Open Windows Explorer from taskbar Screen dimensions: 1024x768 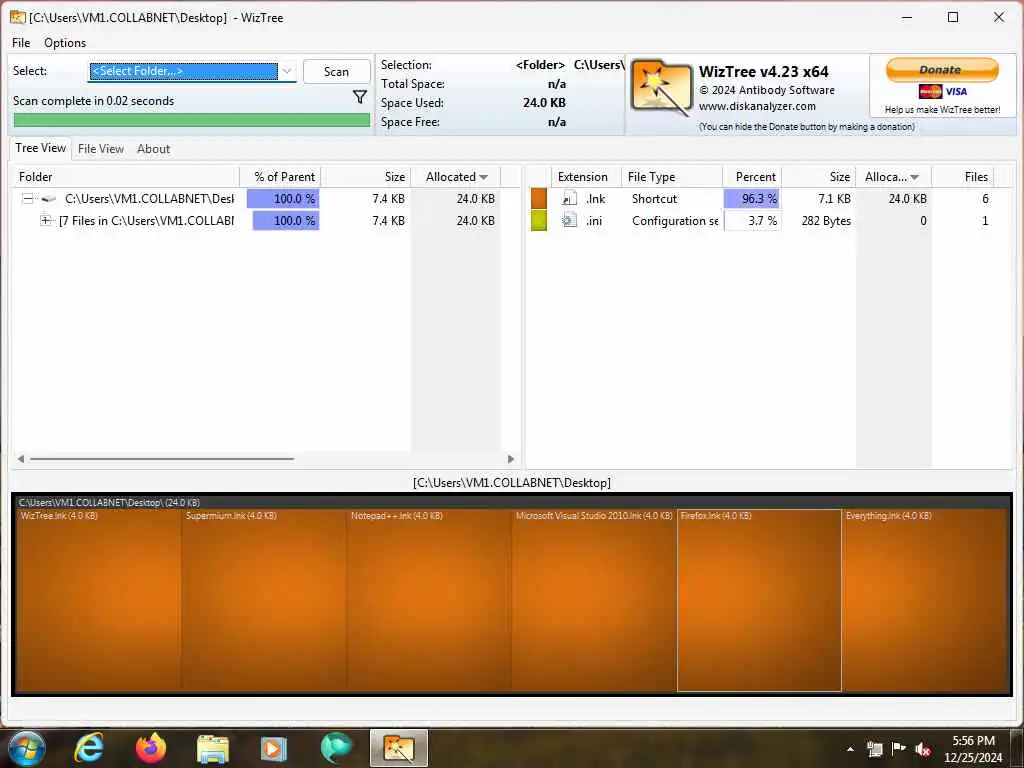tap(213, 748)
